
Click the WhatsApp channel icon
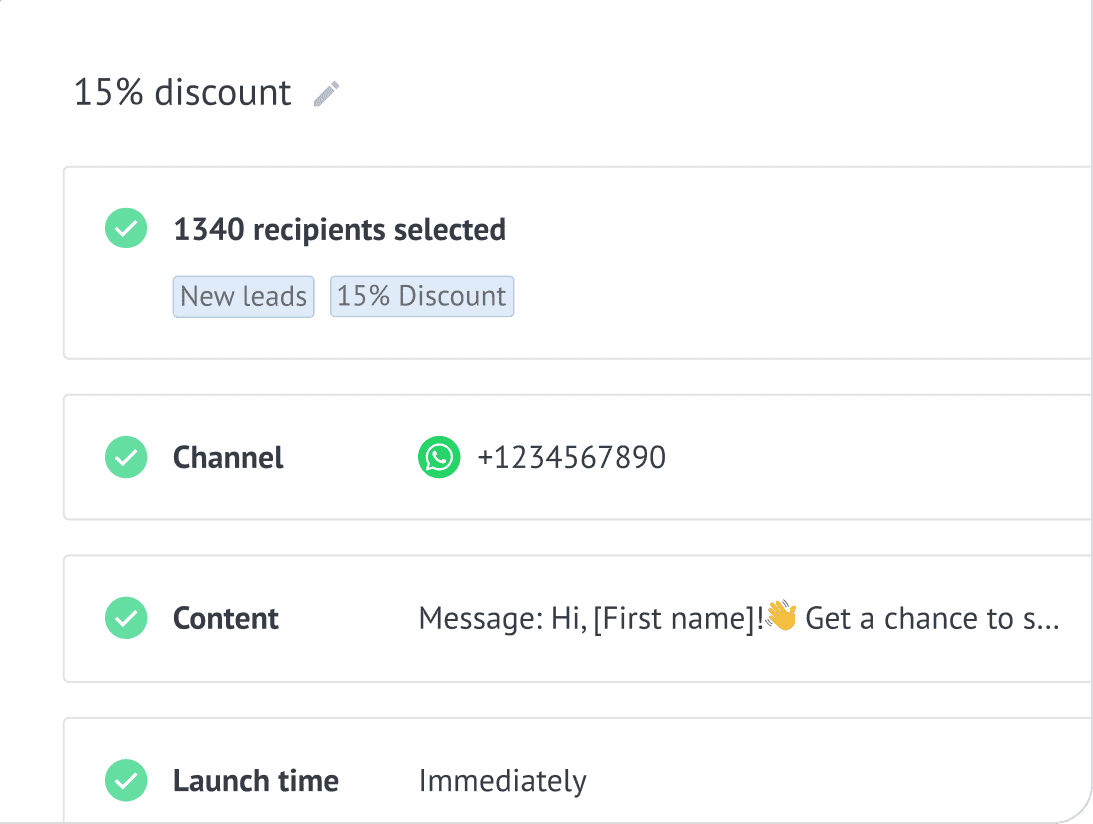pos(439,457)
